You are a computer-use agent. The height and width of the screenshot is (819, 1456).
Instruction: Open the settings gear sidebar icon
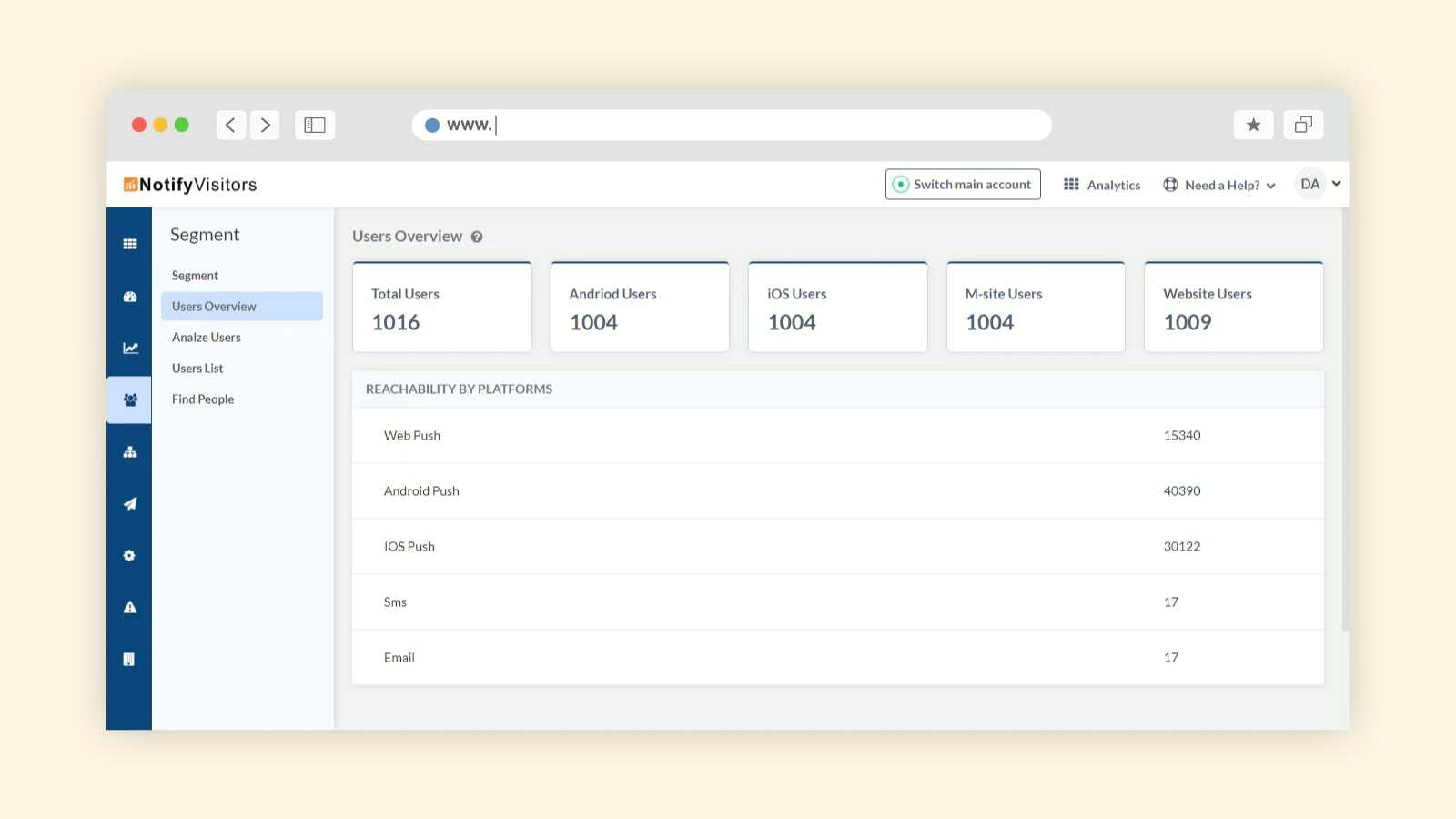[129, 555]
